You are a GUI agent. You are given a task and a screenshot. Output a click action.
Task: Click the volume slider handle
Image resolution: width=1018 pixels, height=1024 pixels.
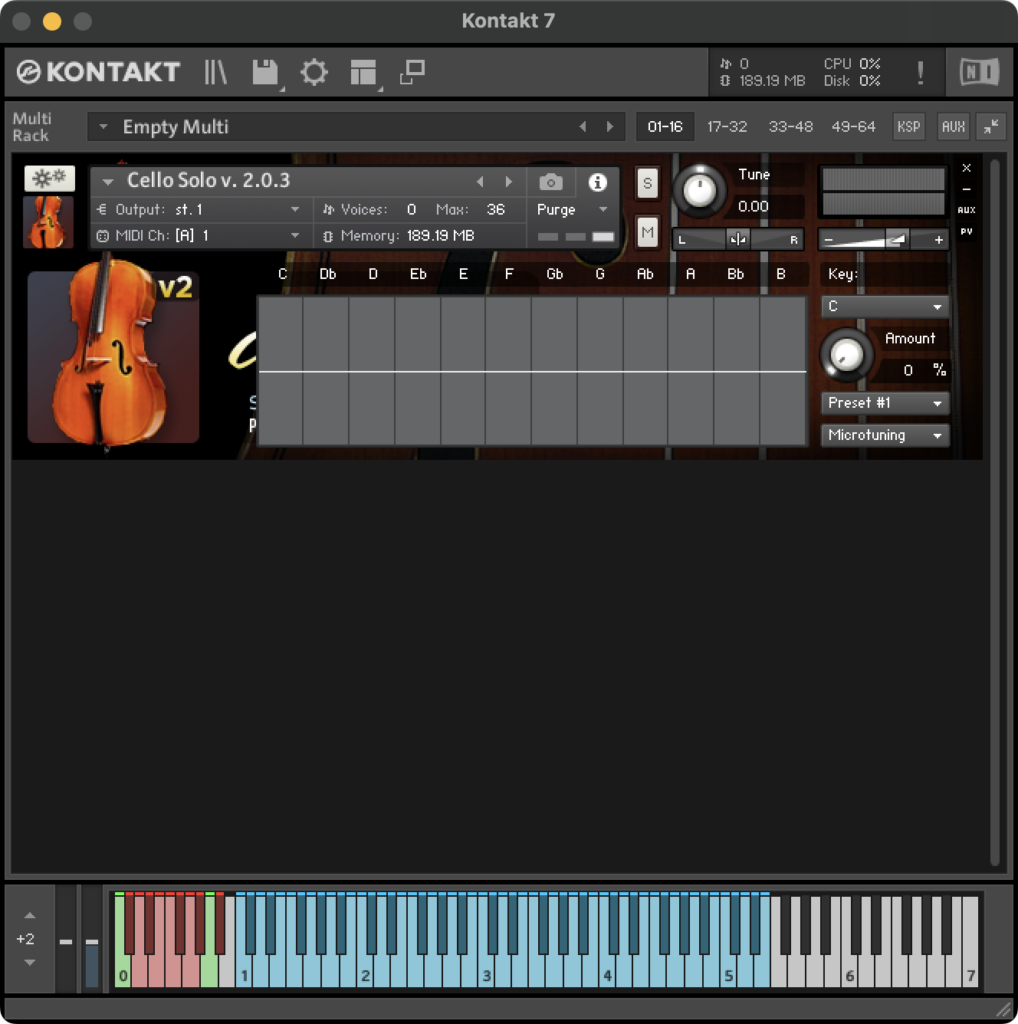pyautogui.click(x=897, y=240)
